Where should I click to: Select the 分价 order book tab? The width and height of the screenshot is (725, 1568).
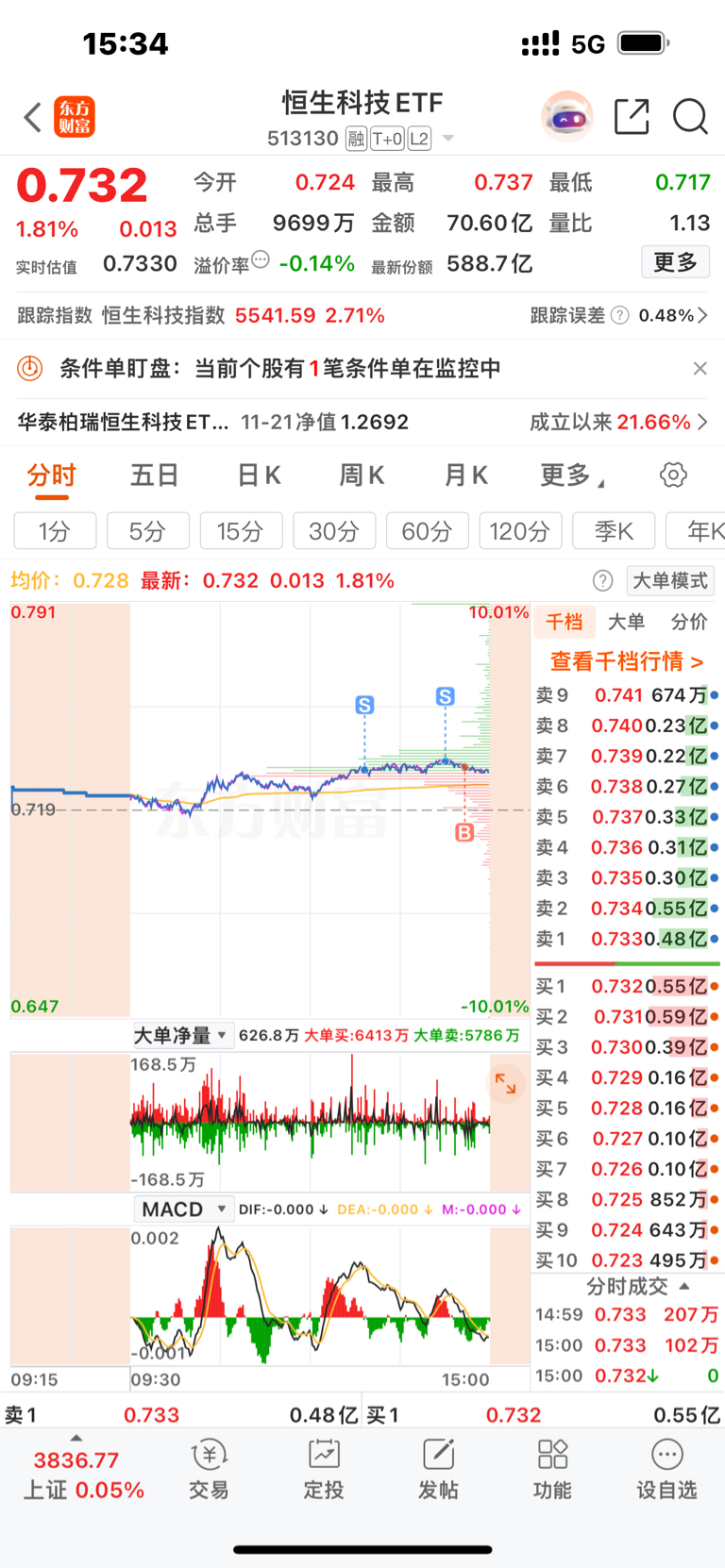689,622
